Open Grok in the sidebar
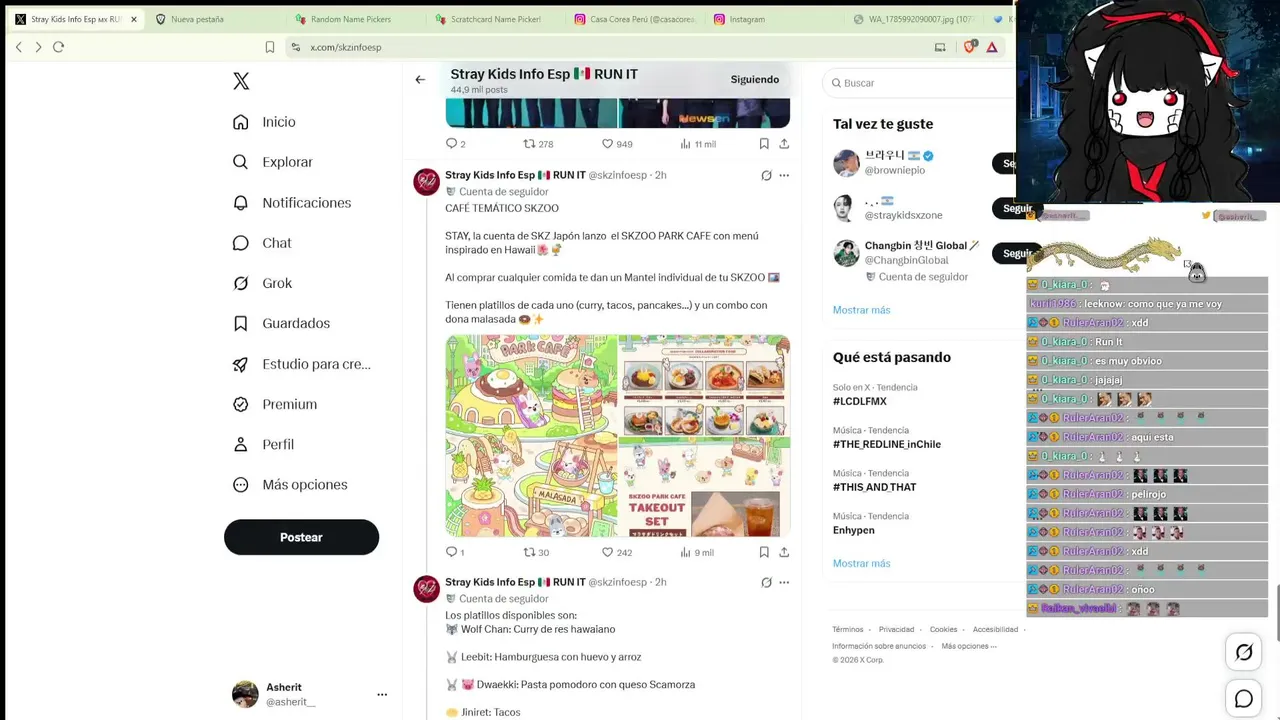Viewport: 1280px width, 720px height. [x=263, y=283]
